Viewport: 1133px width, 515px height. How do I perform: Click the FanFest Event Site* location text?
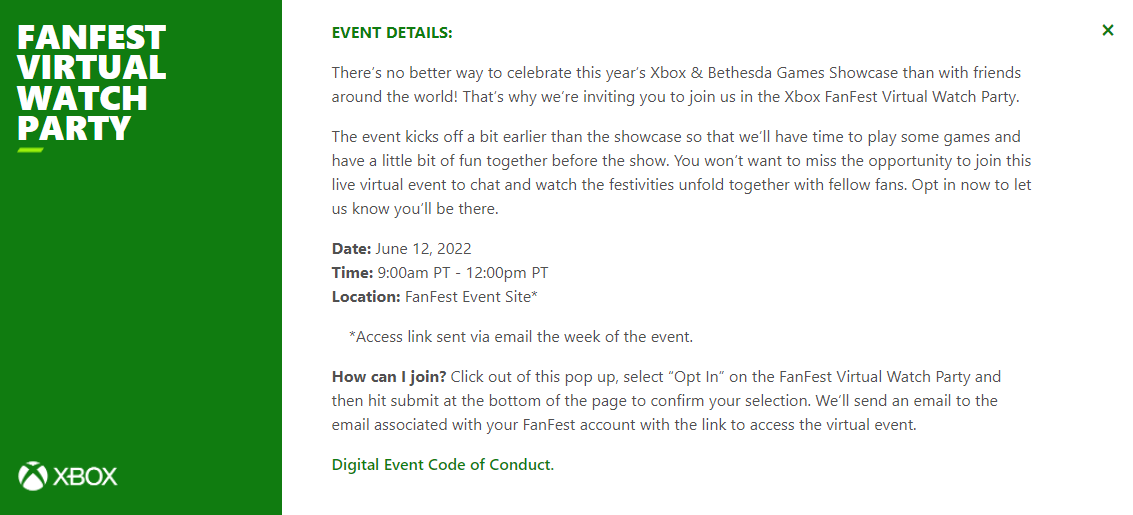[471, 296]
